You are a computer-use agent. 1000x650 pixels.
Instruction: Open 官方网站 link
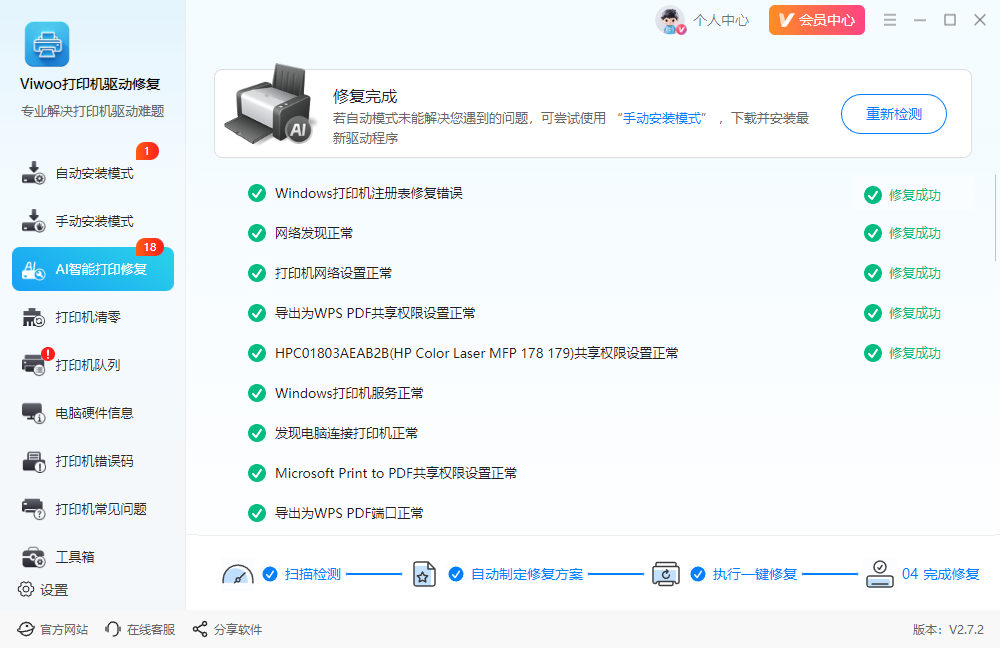52,630
